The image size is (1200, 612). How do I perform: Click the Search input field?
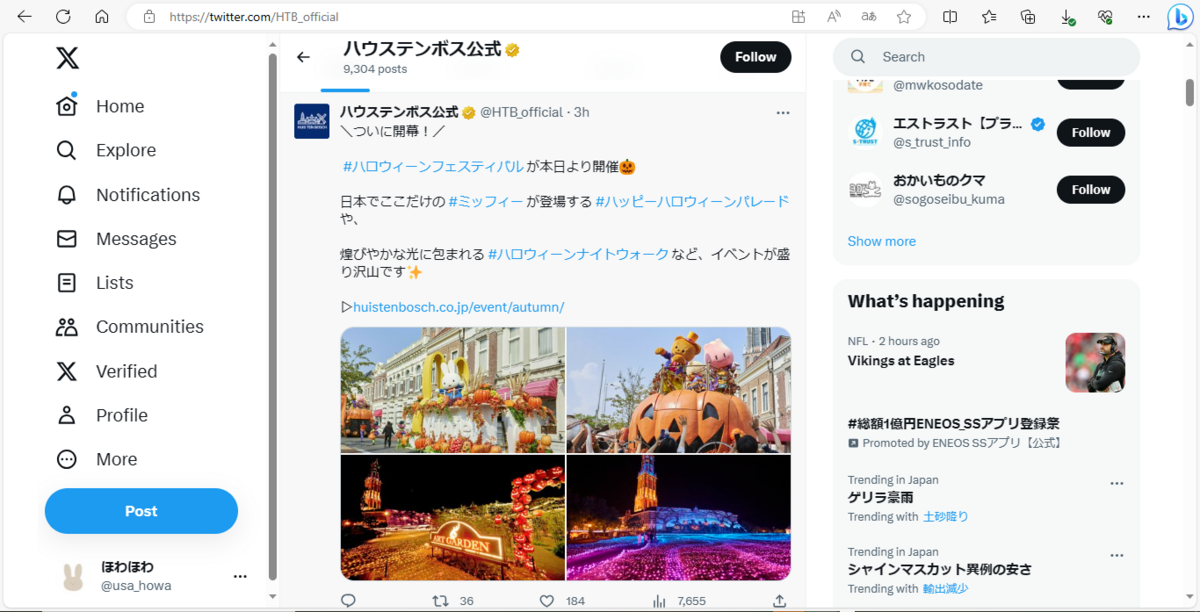click(x=986, y=57)
